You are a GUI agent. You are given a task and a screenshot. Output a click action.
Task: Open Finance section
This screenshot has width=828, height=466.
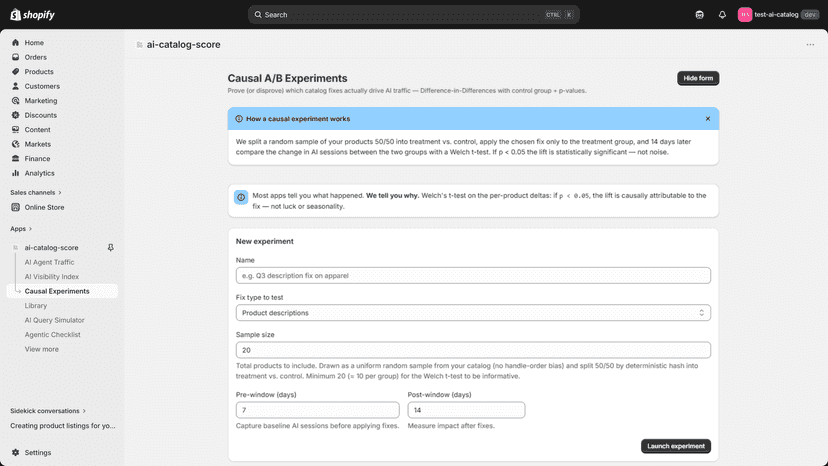(x=37, y=159)
